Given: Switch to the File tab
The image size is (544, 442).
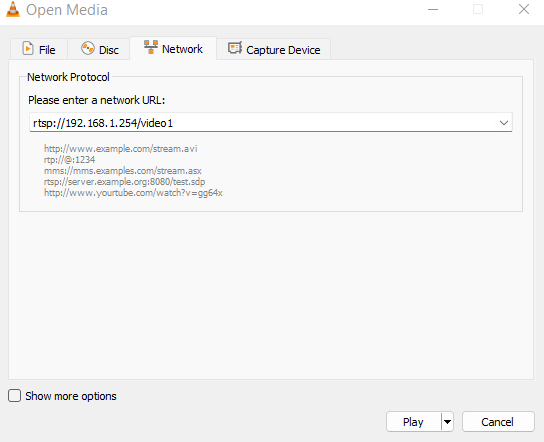Looking at the screenshot, I should coord(39,49).
